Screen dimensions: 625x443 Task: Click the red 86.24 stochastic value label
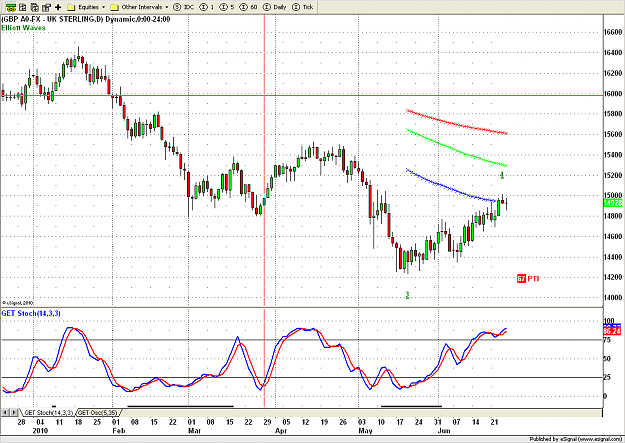612,331
